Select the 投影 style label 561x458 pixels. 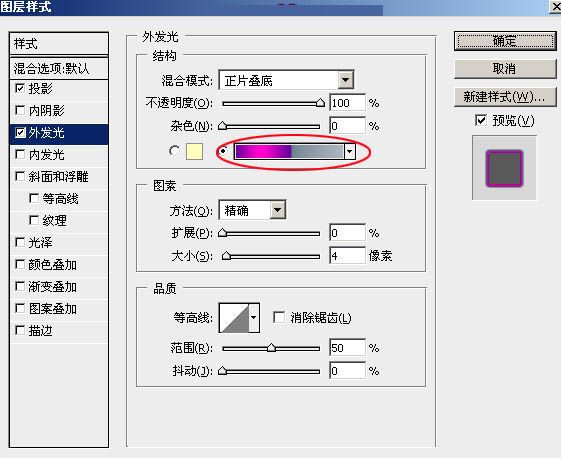coord(40,88)
